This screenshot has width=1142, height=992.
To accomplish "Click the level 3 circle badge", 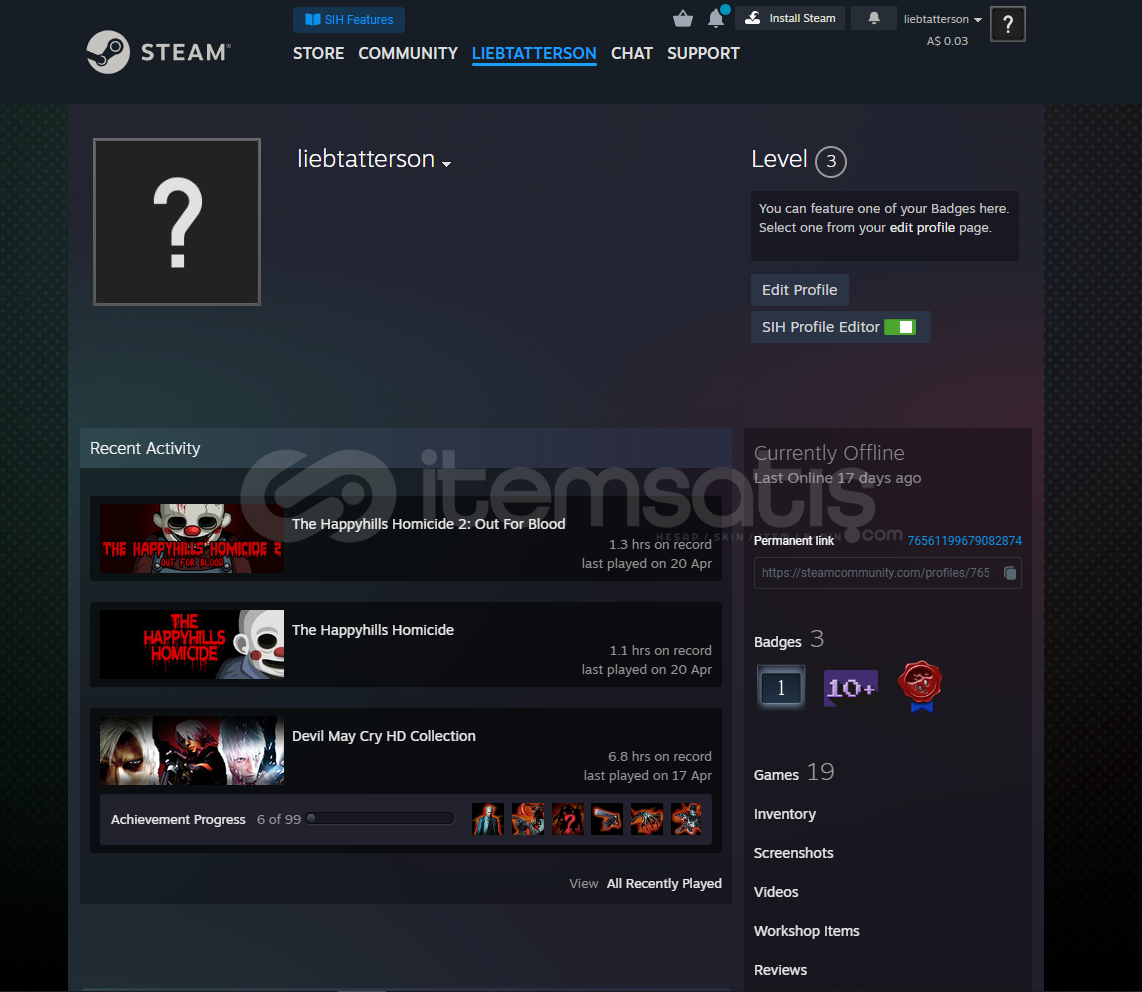I will tap(831, 161).
